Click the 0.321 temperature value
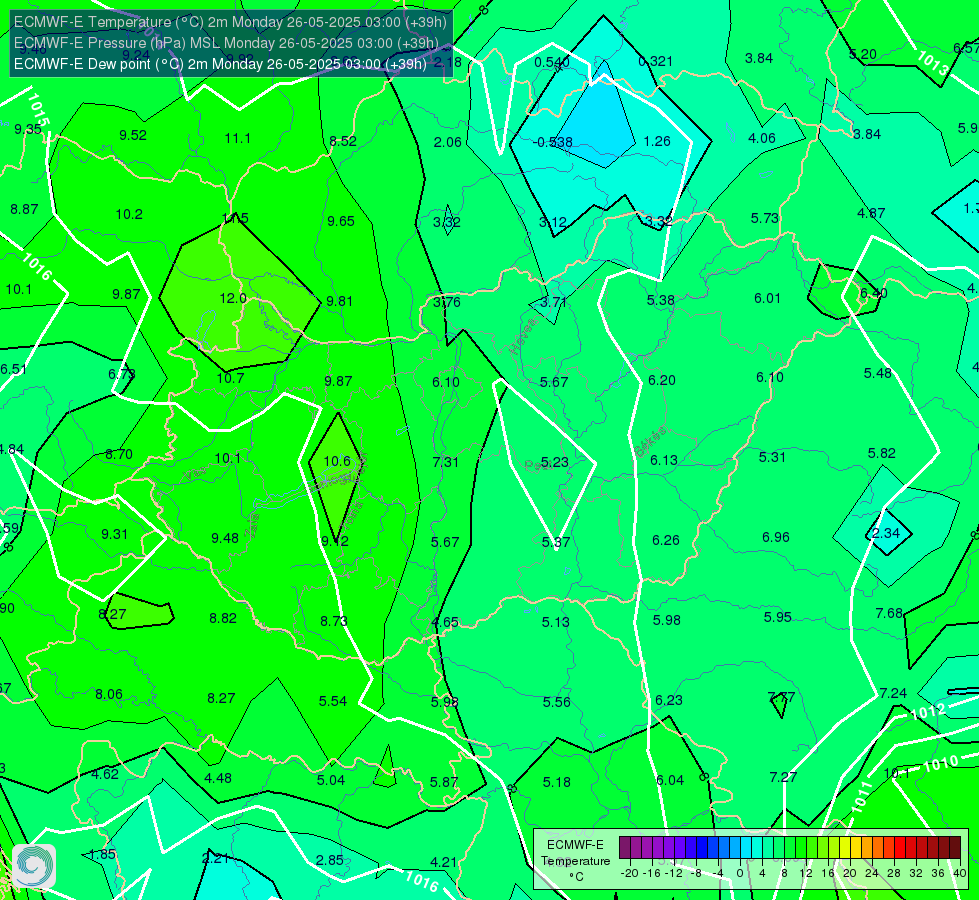The height and width of the screenshot is (900, 979). point(656,61)
